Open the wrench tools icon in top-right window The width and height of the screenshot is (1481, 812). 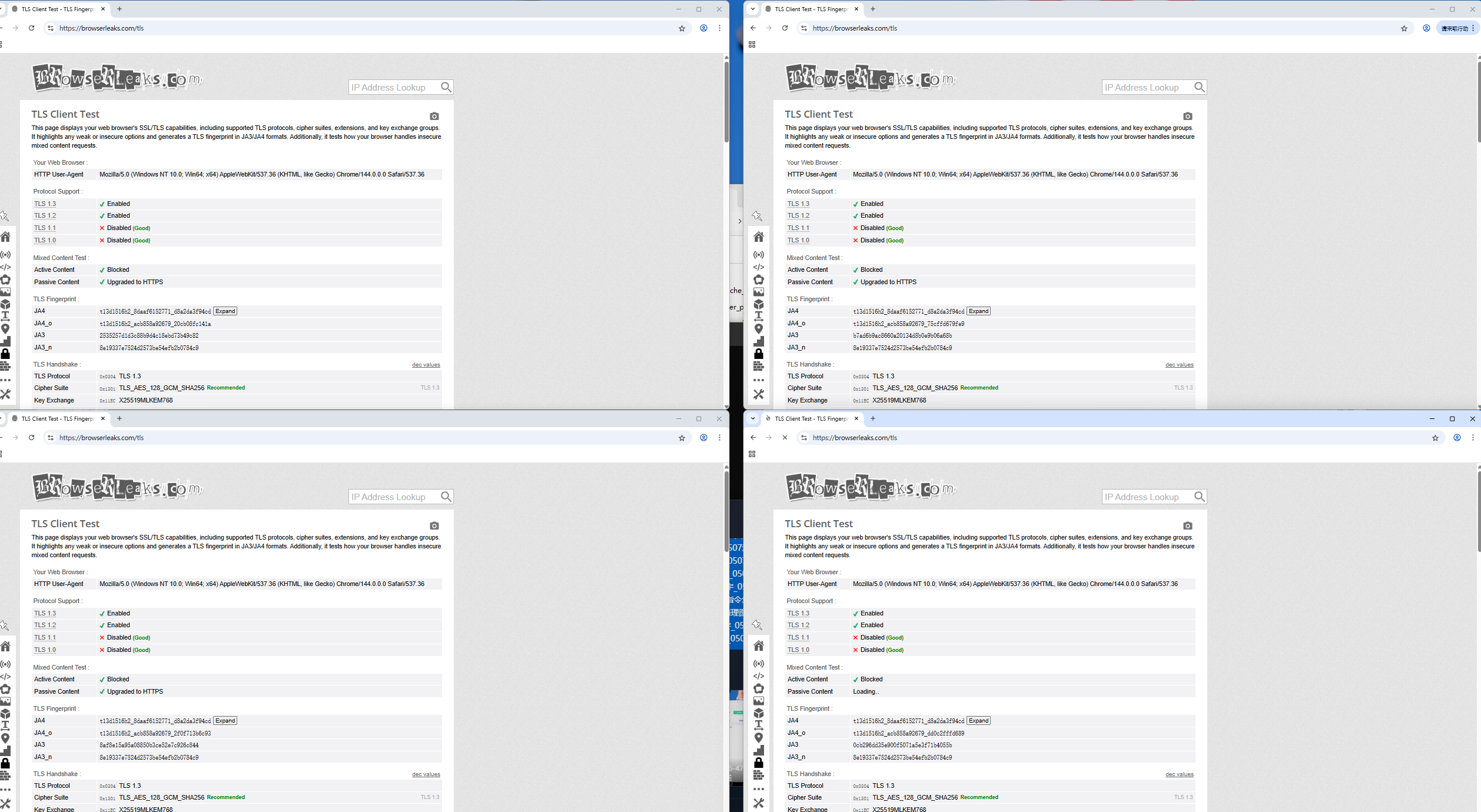[x=759, y=394]
